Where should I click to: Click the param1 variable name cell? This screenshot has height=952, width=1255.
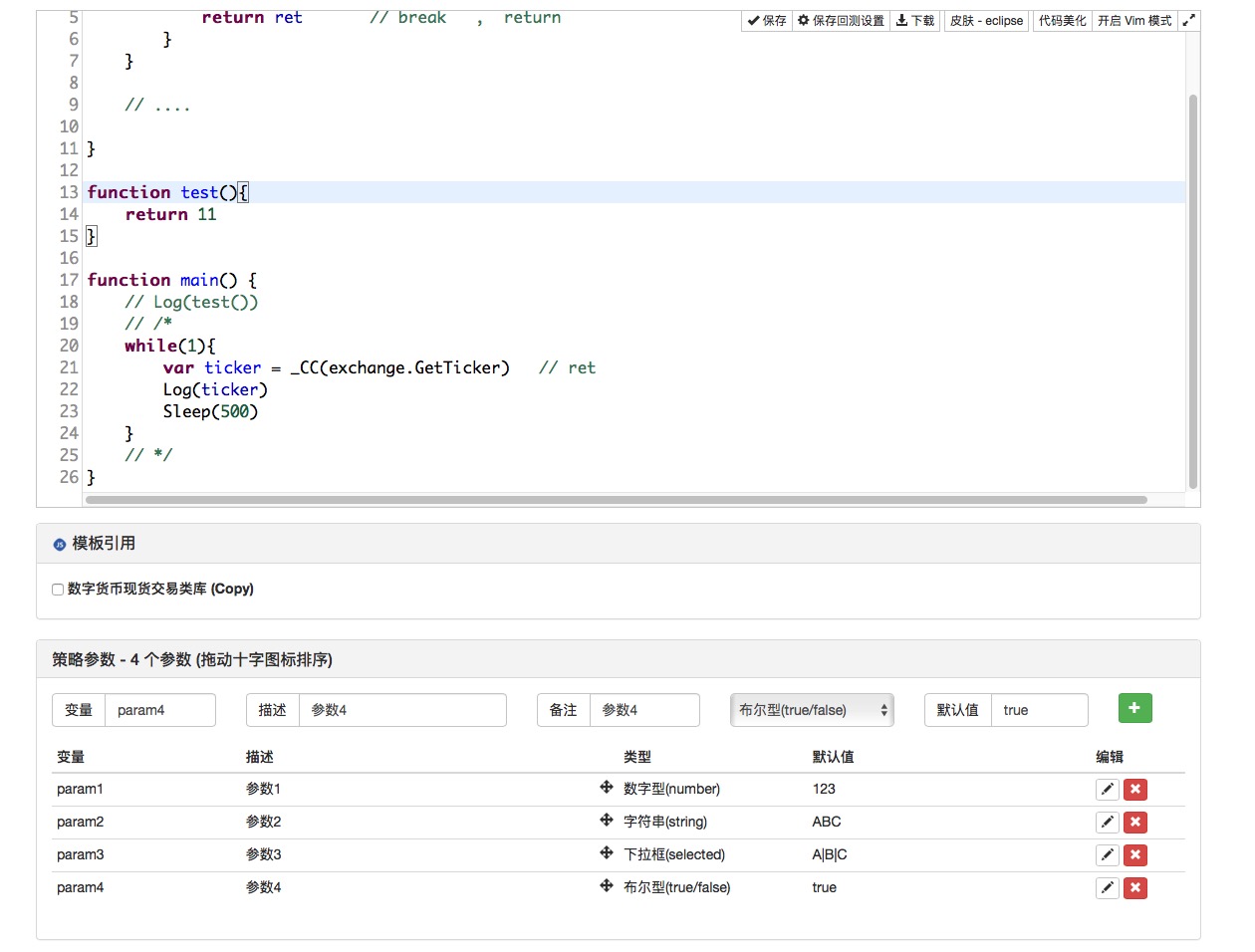click(x=80, y=789)
